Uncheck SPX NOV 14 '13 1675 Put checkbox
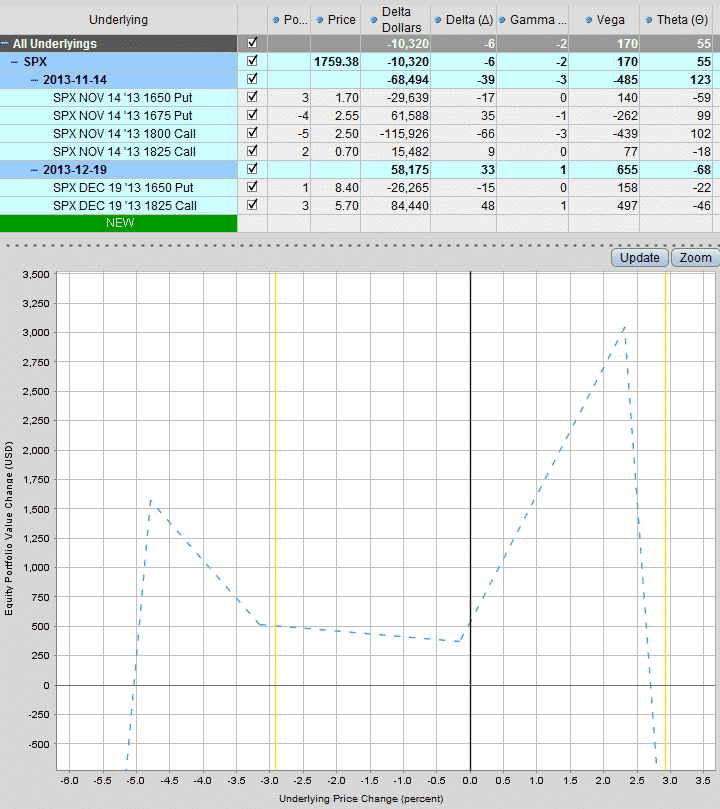 (x=252, y=115)
